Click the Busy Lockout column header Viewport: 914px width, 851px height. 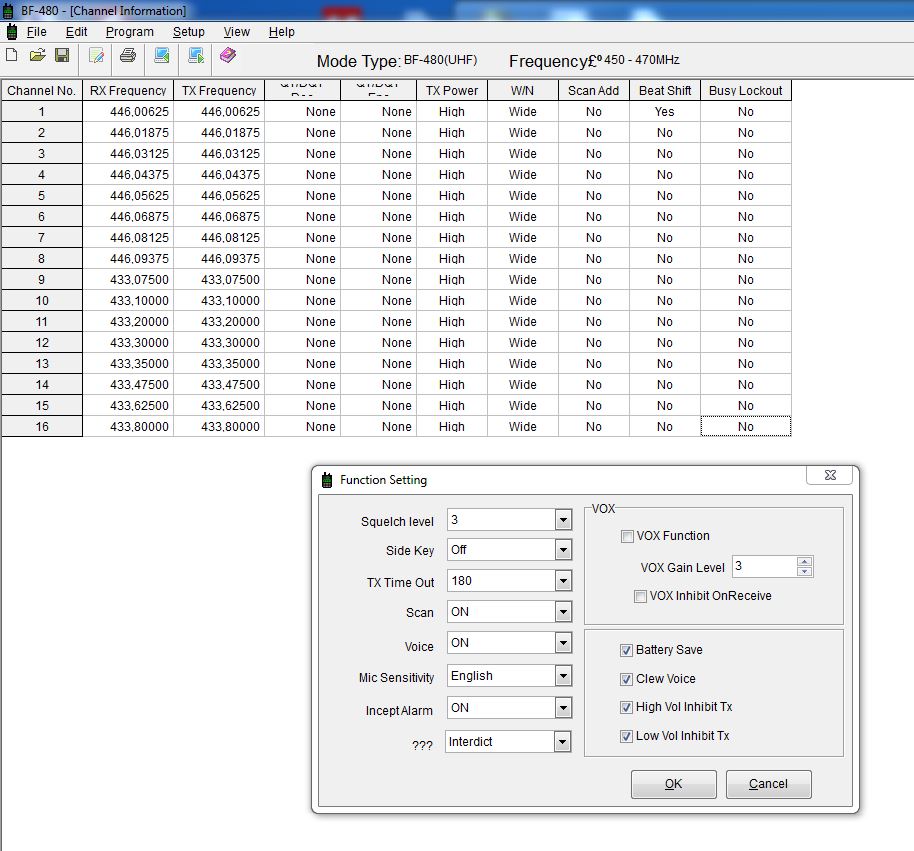(746, 90)
